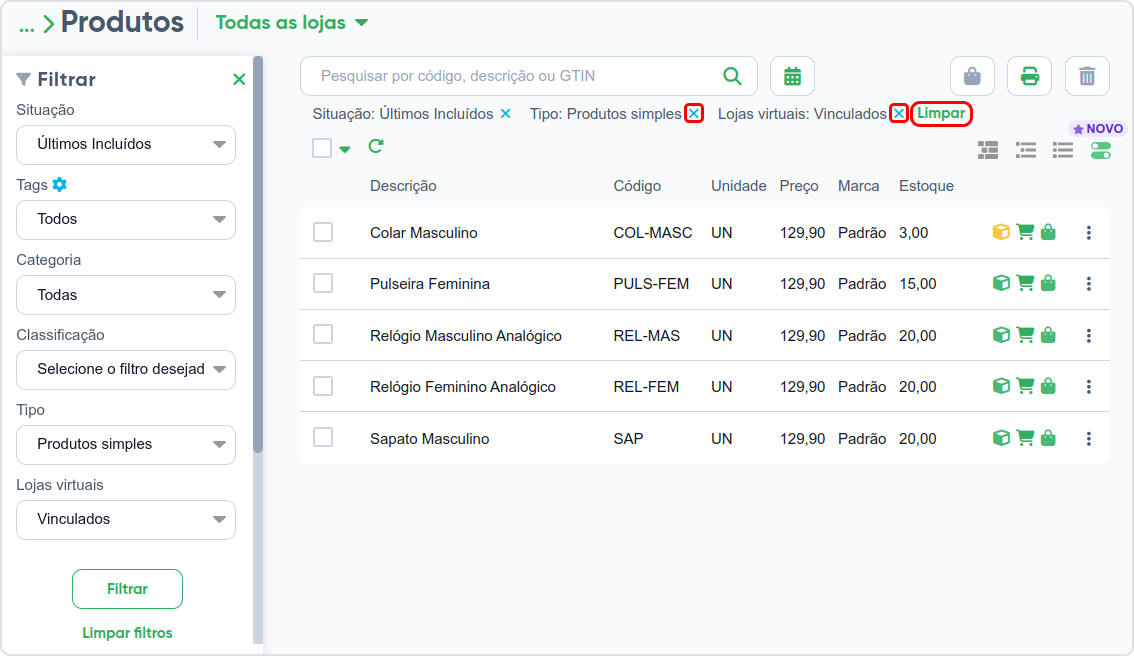Toggle the select-all checkbox above the table
The width and height of the screenshot is (1134, 656).
pos(322,148)
